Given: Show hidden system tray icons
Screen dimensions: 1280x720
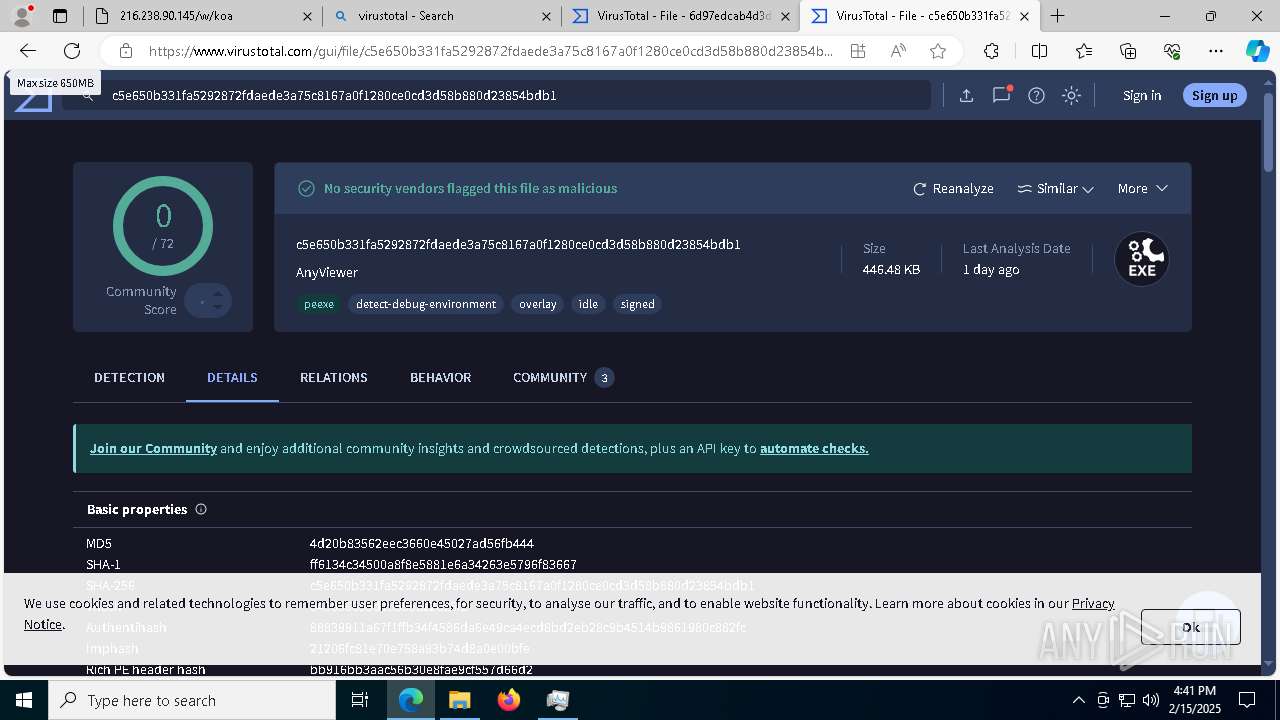Looking at the screenshot, I should point(1078,700).
